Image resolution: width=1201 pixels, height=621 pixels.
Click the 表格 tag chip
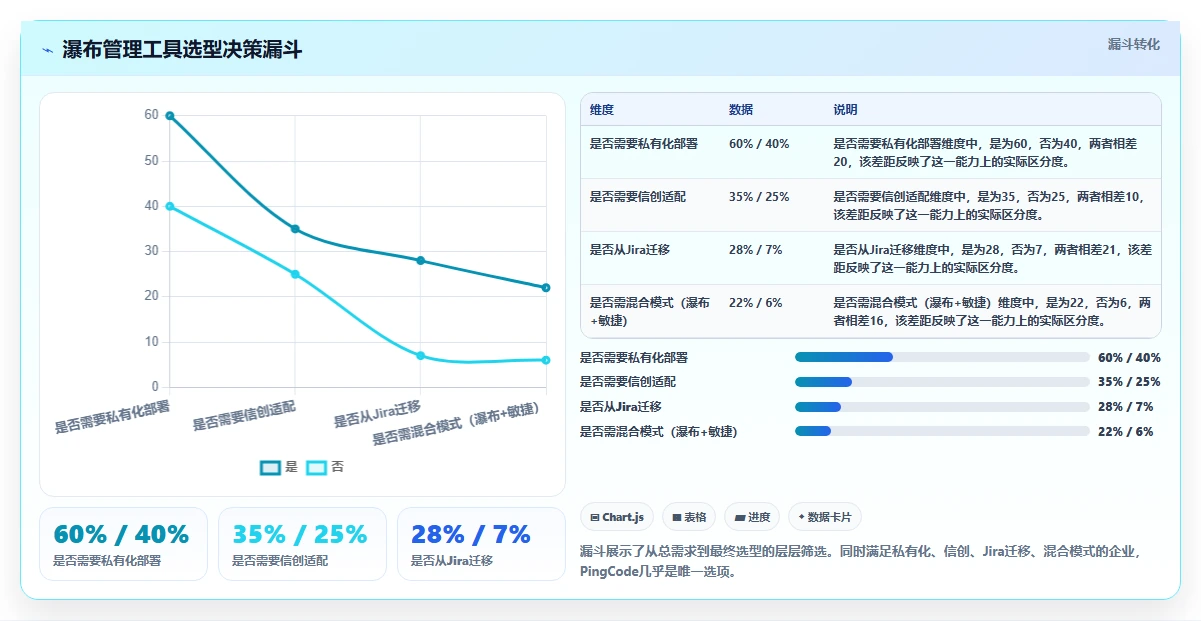point(689,517)
